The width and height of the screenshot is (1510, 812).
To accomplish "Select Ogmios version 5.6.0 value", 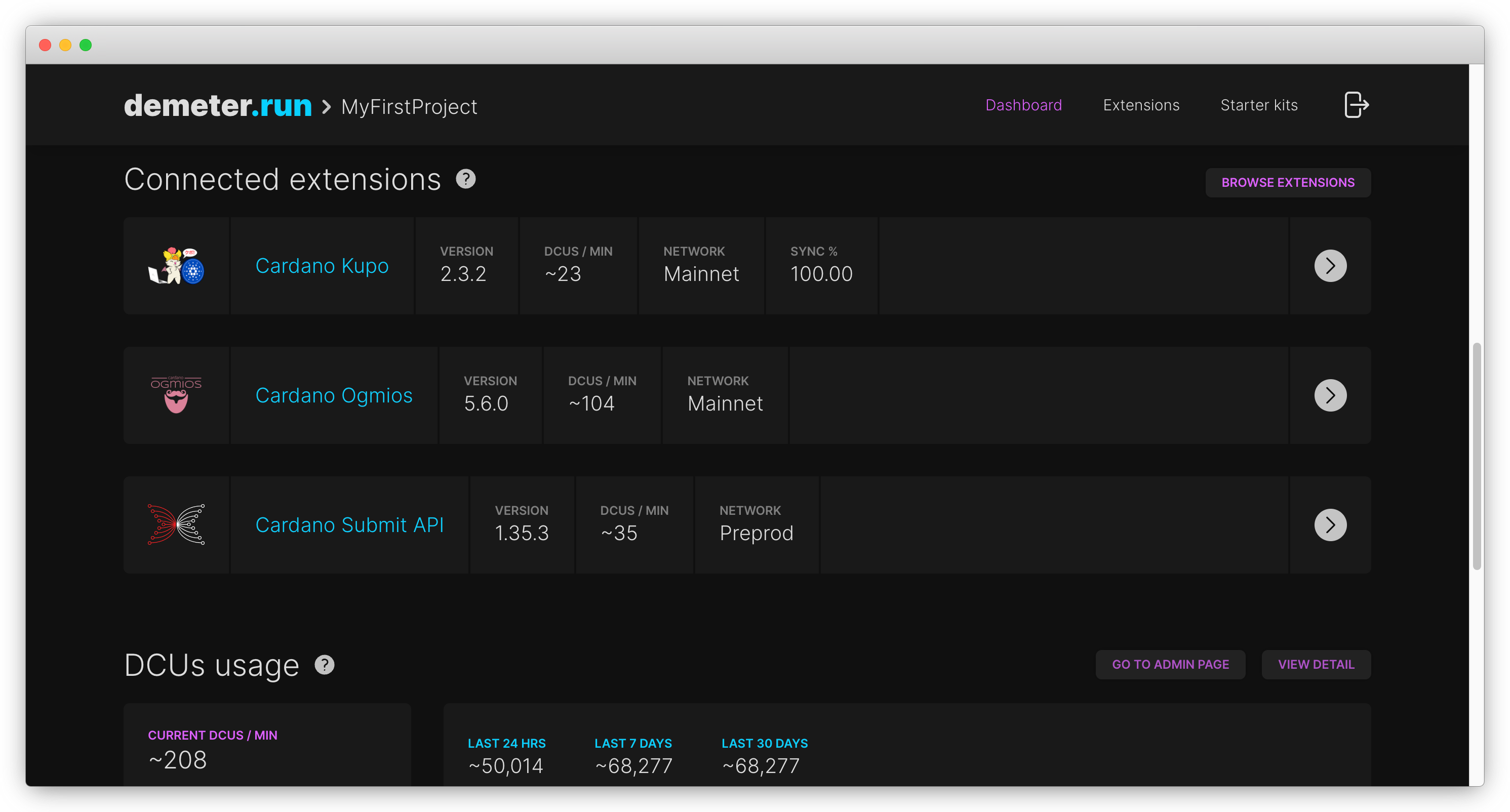I will 486,403.
